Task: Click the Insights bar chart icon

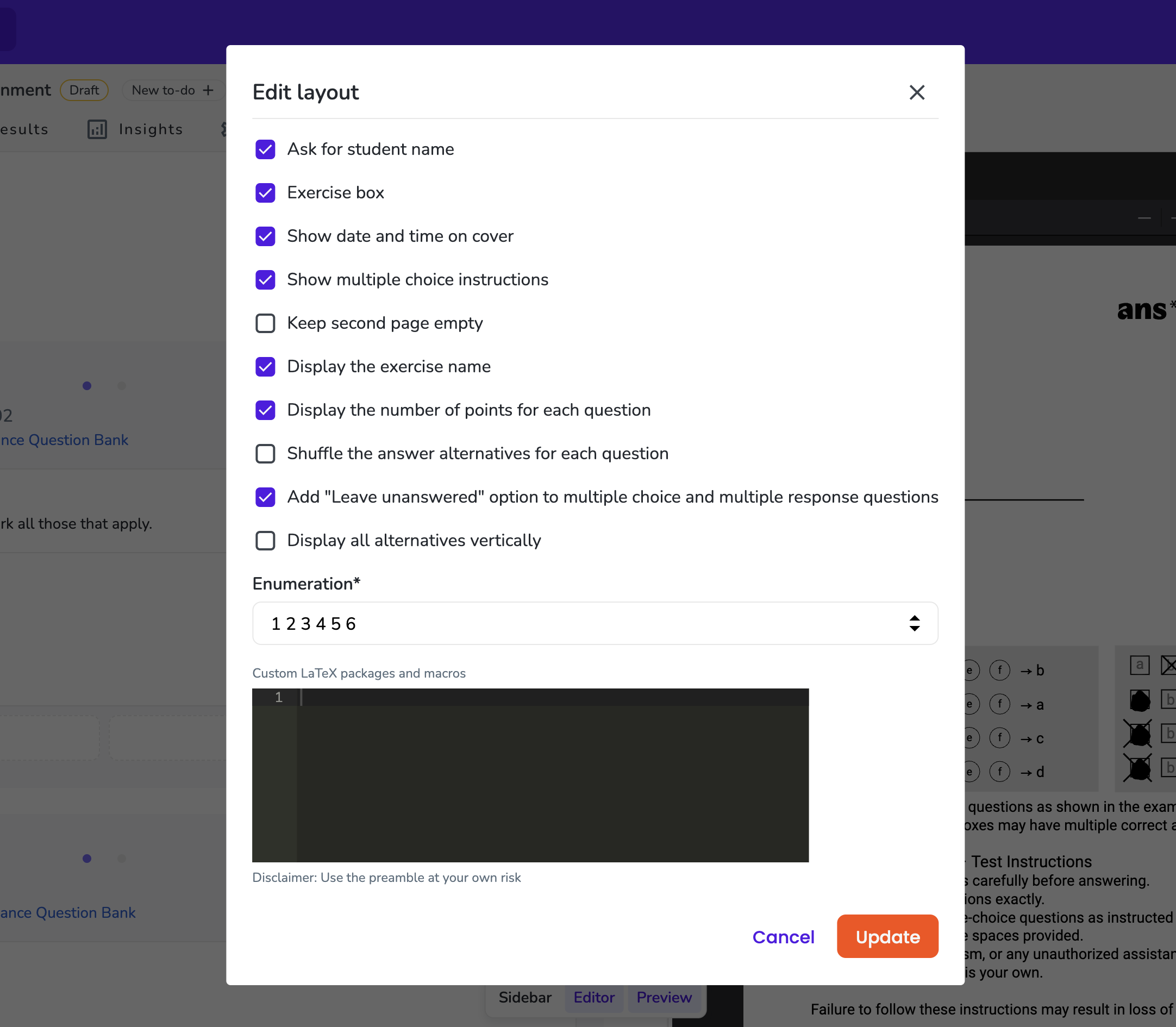Action: [97, 129]
